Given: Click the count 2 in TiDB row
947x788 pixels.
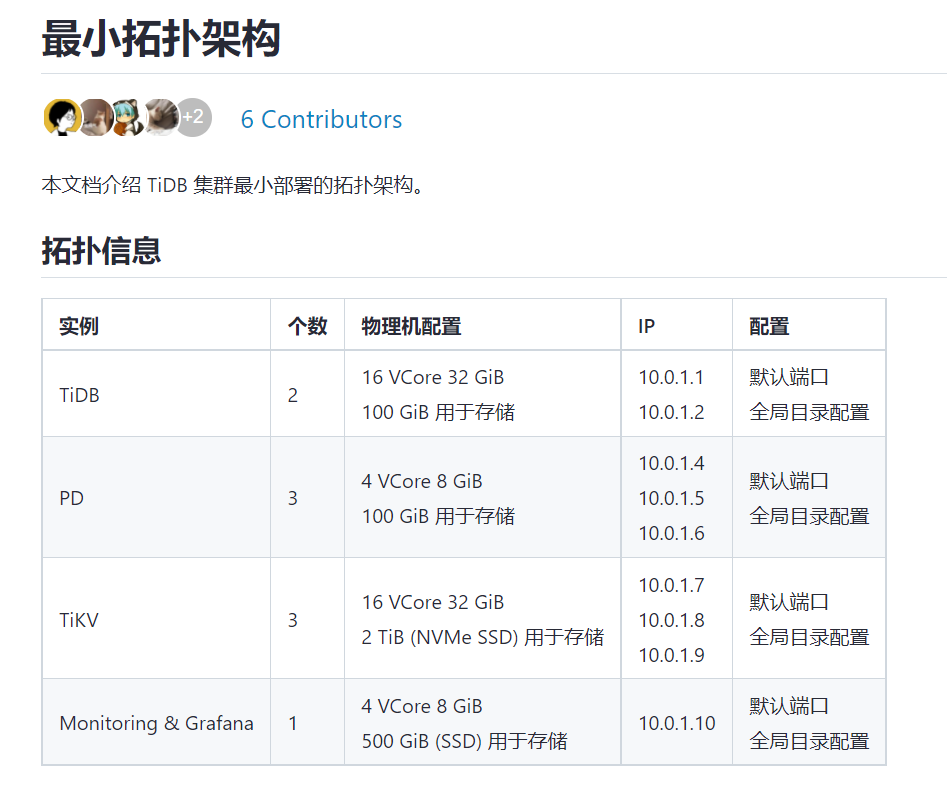Looking at the screenshot, I should point(293,395).
